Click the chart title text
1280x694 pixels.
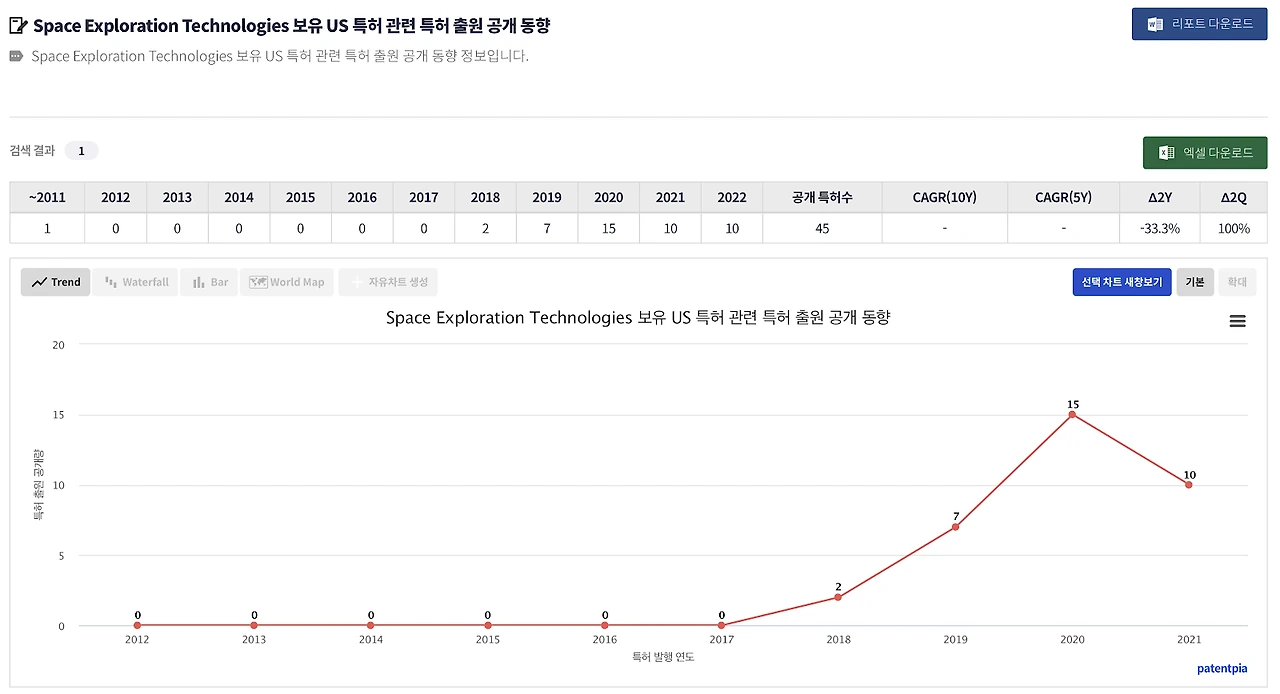pyautogui.click(x=638, y=318)
